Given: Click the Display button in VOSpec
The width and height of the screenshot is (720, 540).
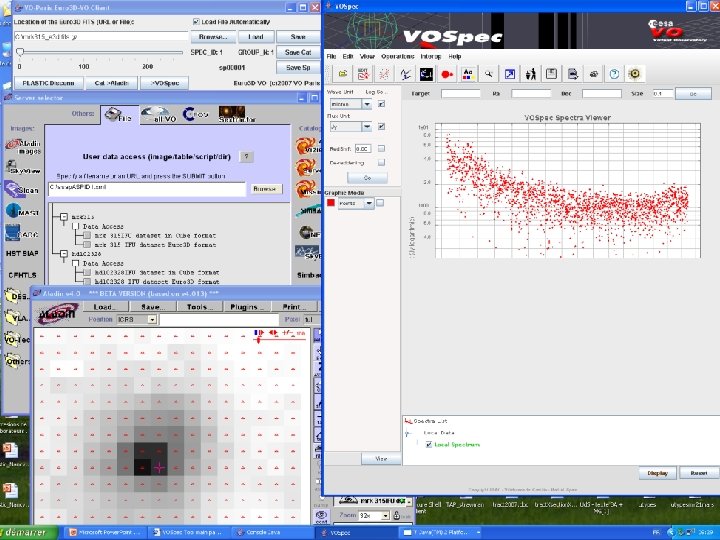Looking at the screenshot, I should [658, 473].
